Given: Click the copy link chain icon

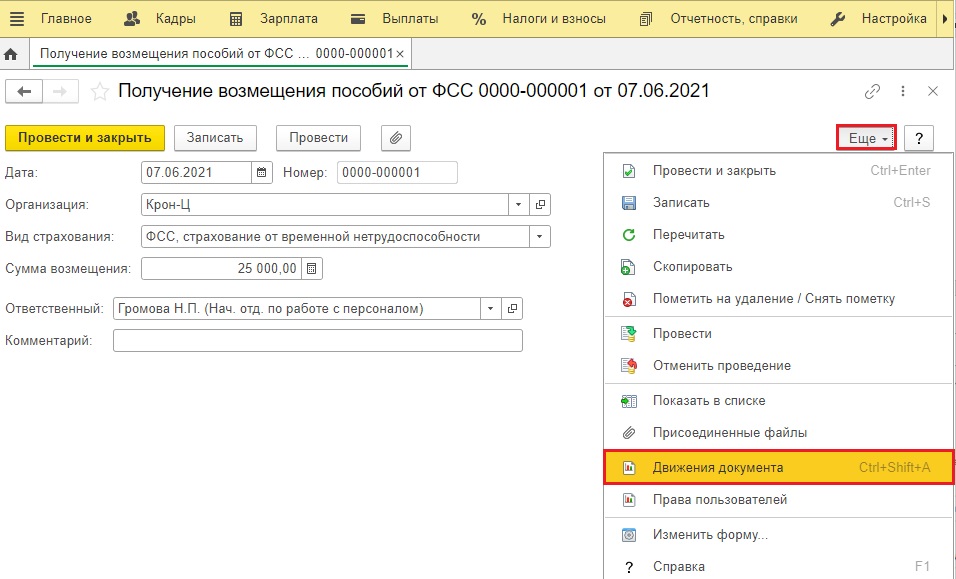Looking at the screenshot, I should (x=872, y=91).
